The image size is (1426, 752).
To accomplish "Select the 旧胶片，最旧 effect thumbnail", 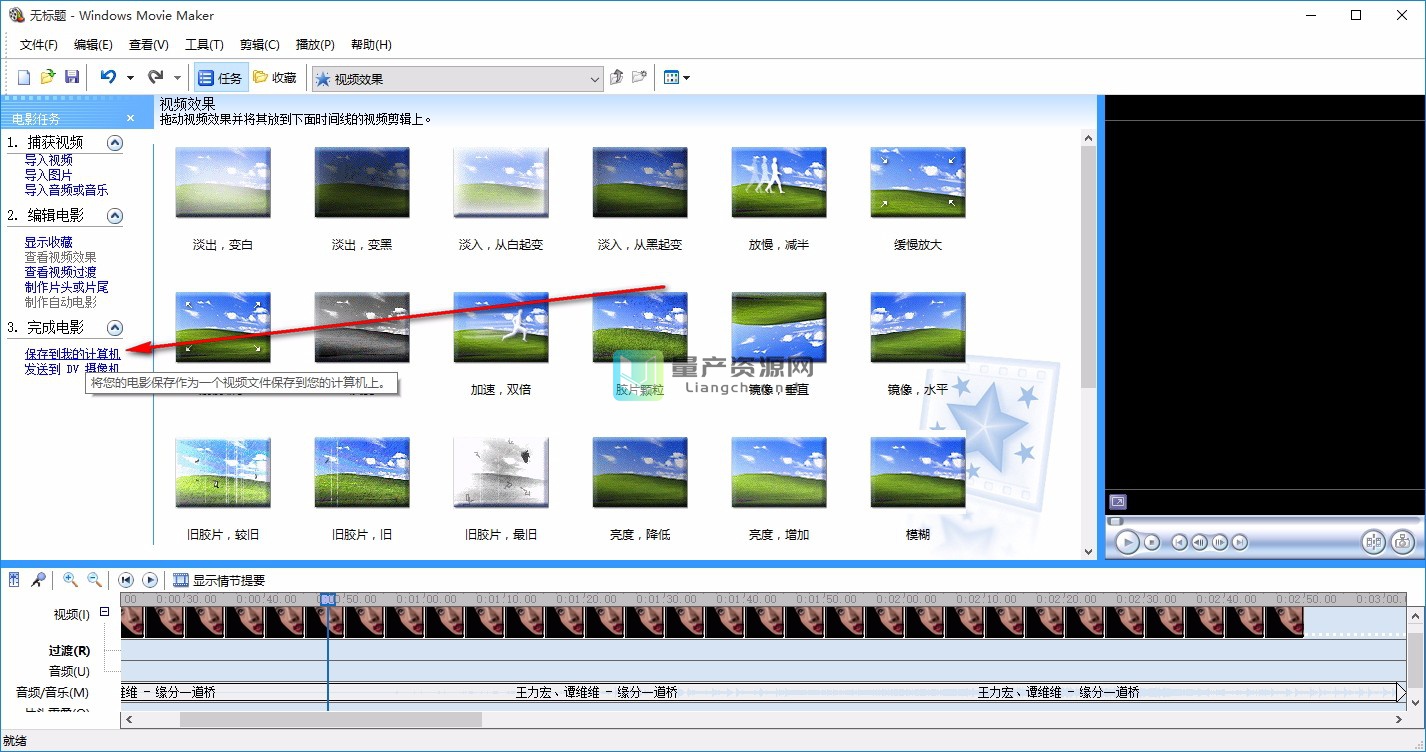I will click(x=500, y=472).
